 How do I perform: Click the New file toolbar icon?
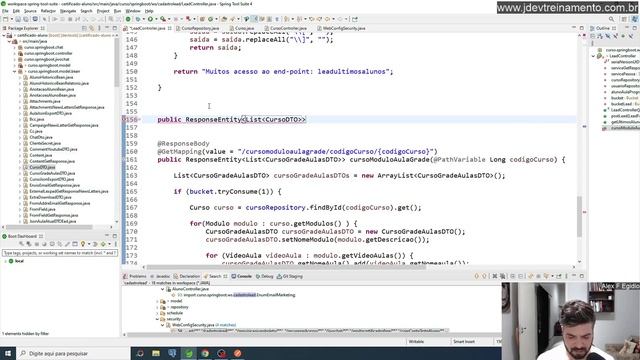6,19
